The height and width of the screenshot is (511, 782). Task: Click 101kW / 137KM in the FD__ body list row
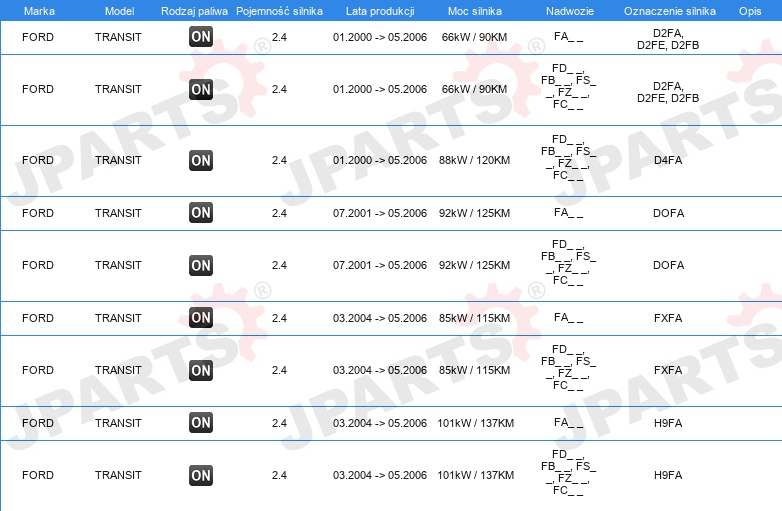point(475,476)
